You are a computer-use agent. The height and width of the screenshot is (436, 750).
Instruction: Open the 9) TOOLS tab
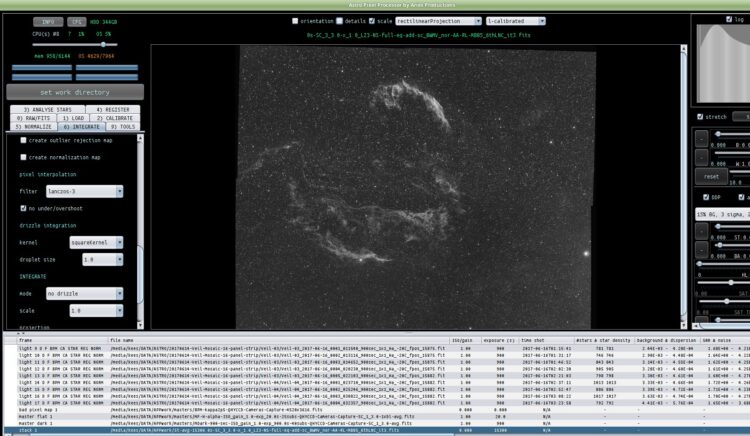(123, 127)
